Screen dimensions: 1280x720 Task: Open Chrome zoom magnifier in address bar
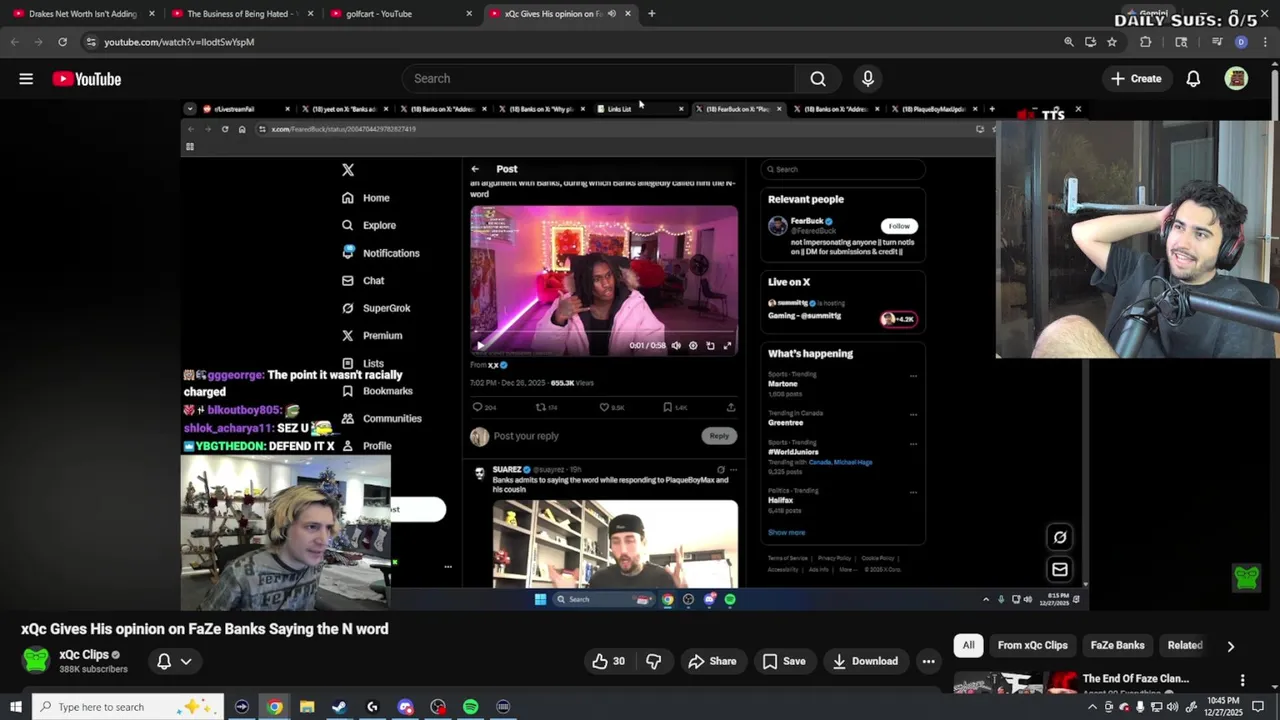[x=1069, y=42]
